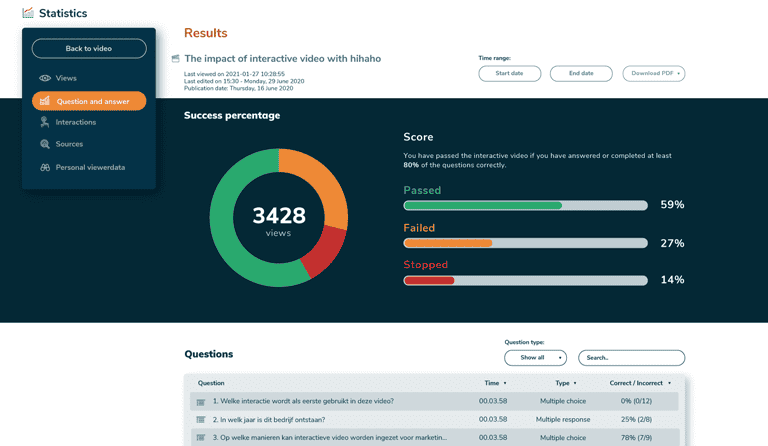Click the binoculars icon for Personal viewerdata
Viewport: 768px width, 446px height.
coord(45,167)
